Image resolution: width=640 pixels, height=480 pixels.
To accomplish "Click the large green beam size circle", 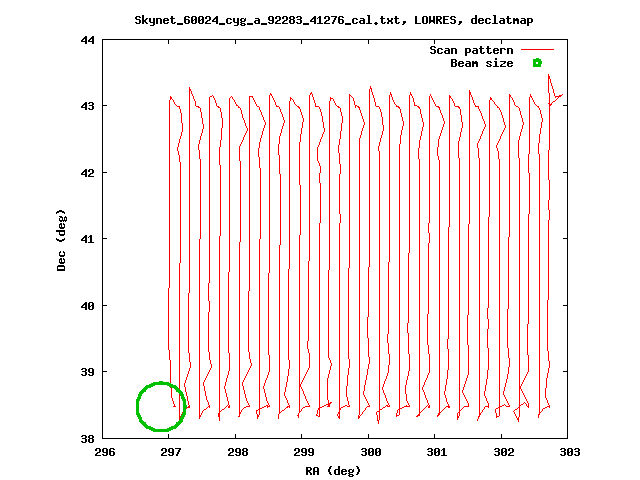I will (x=161, y=407).
